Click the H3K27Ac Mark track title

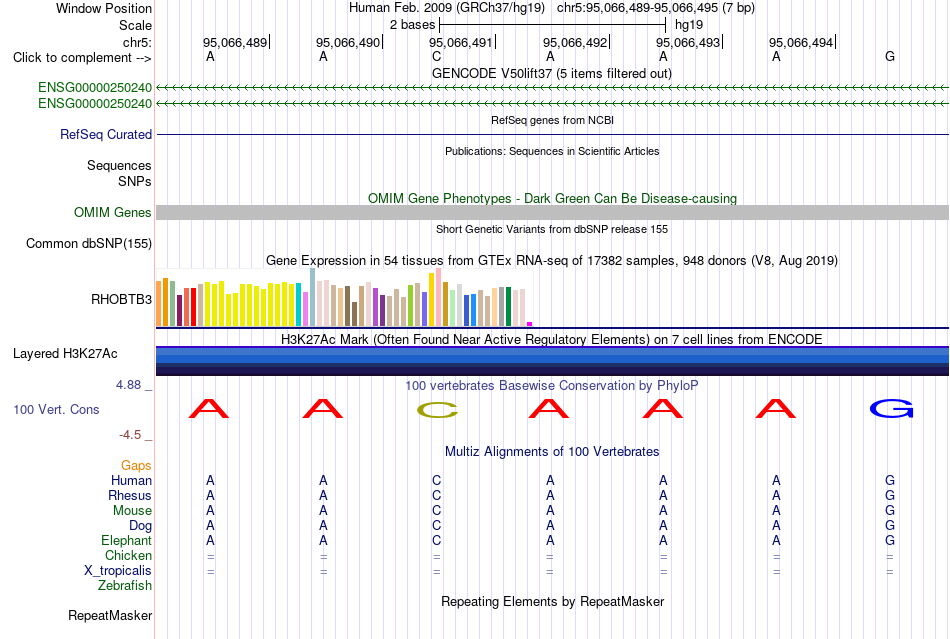pos(552,339)
